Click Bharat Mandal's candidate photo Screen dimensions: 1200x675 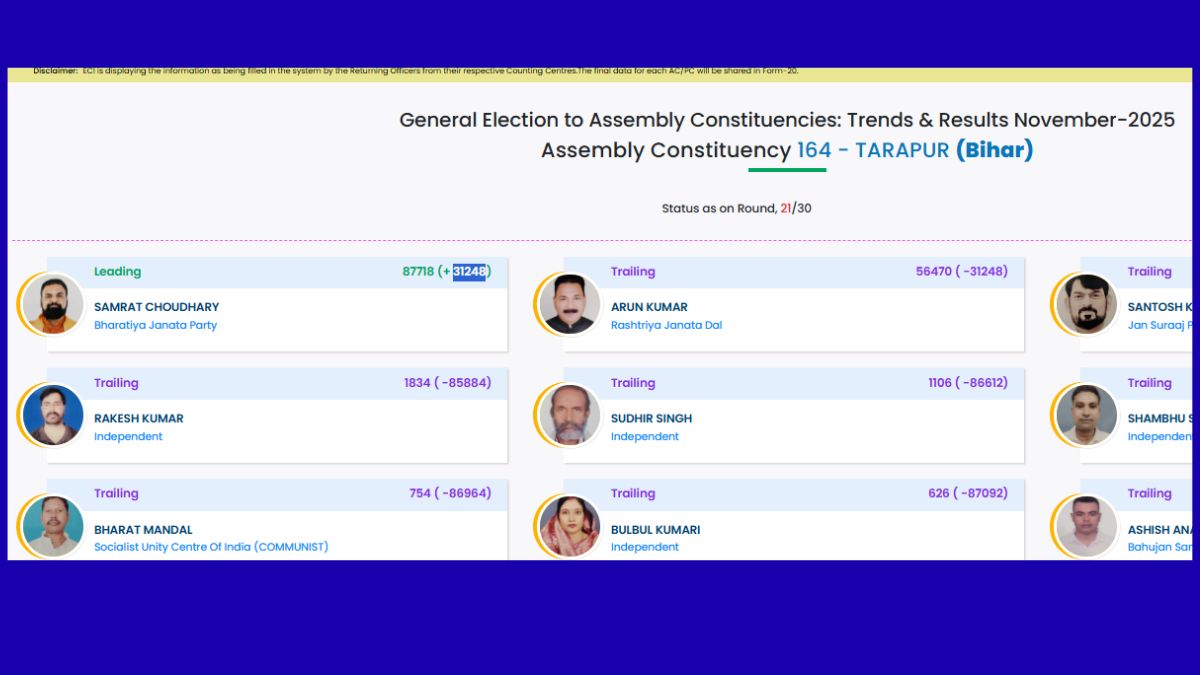pos(53,526)
